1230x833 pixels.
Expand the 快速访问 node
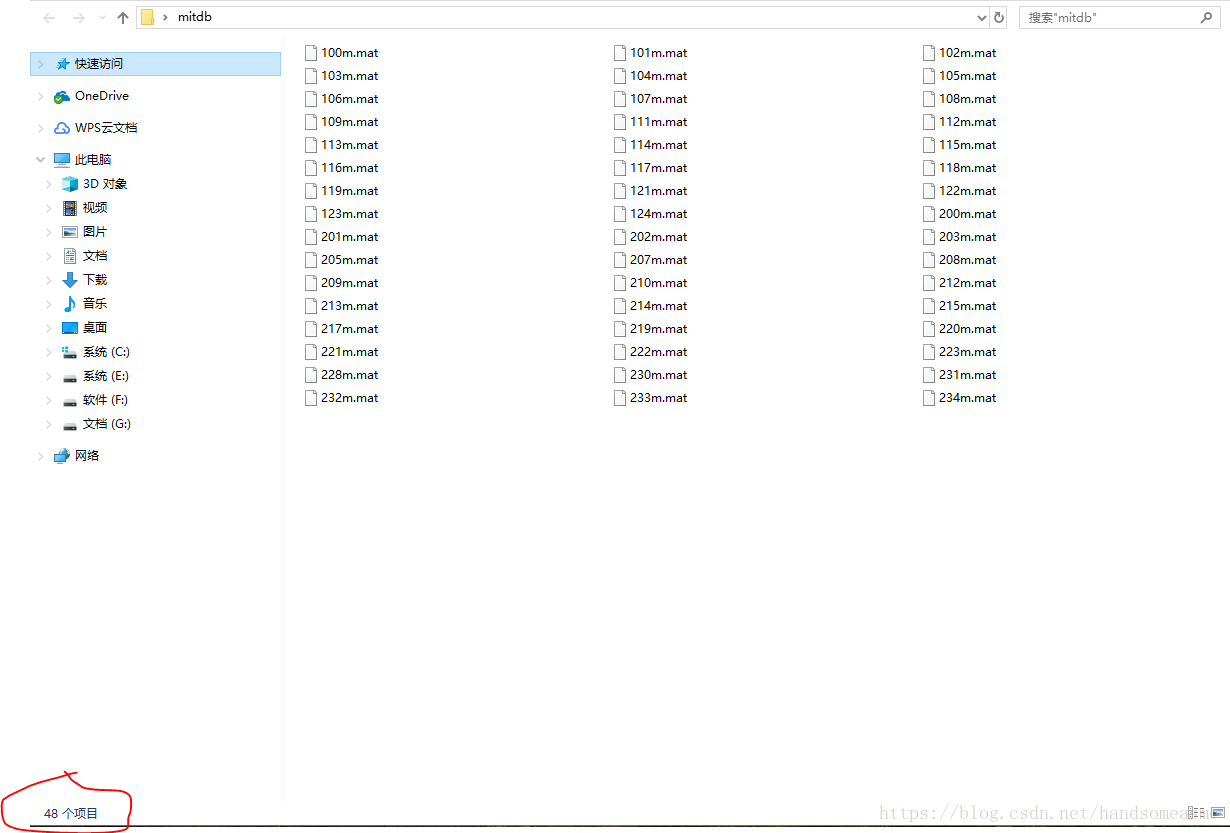pyautogui.click(x=41, y=64)
